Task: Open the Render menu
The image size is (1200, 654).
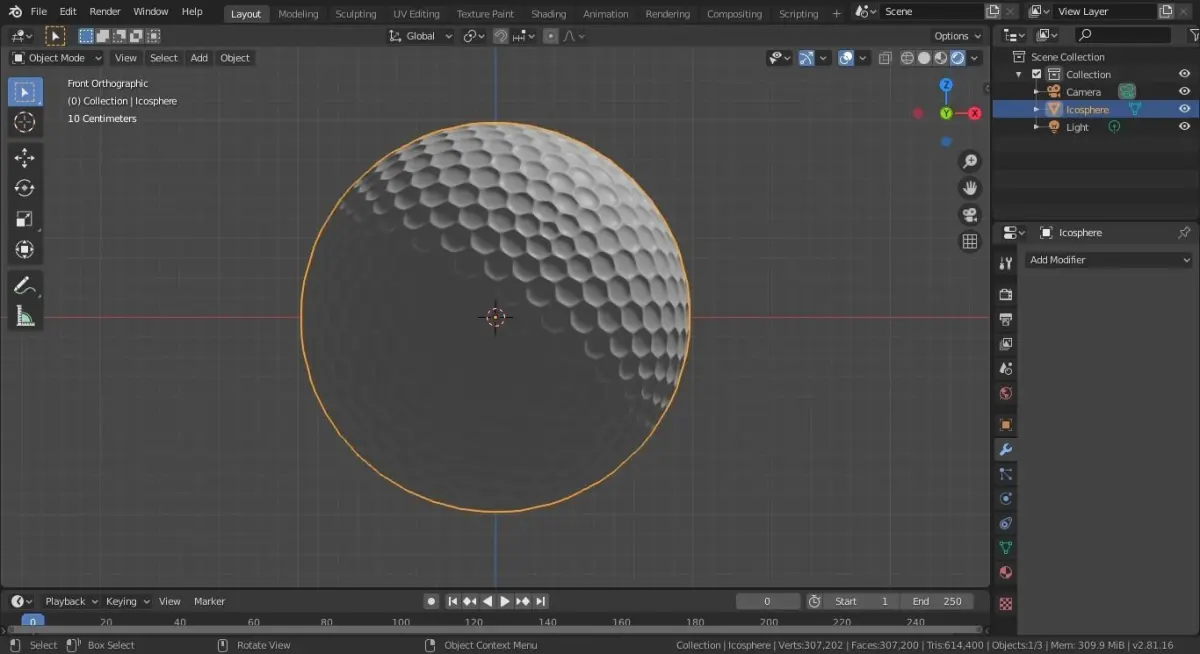Action: (105, 12)
